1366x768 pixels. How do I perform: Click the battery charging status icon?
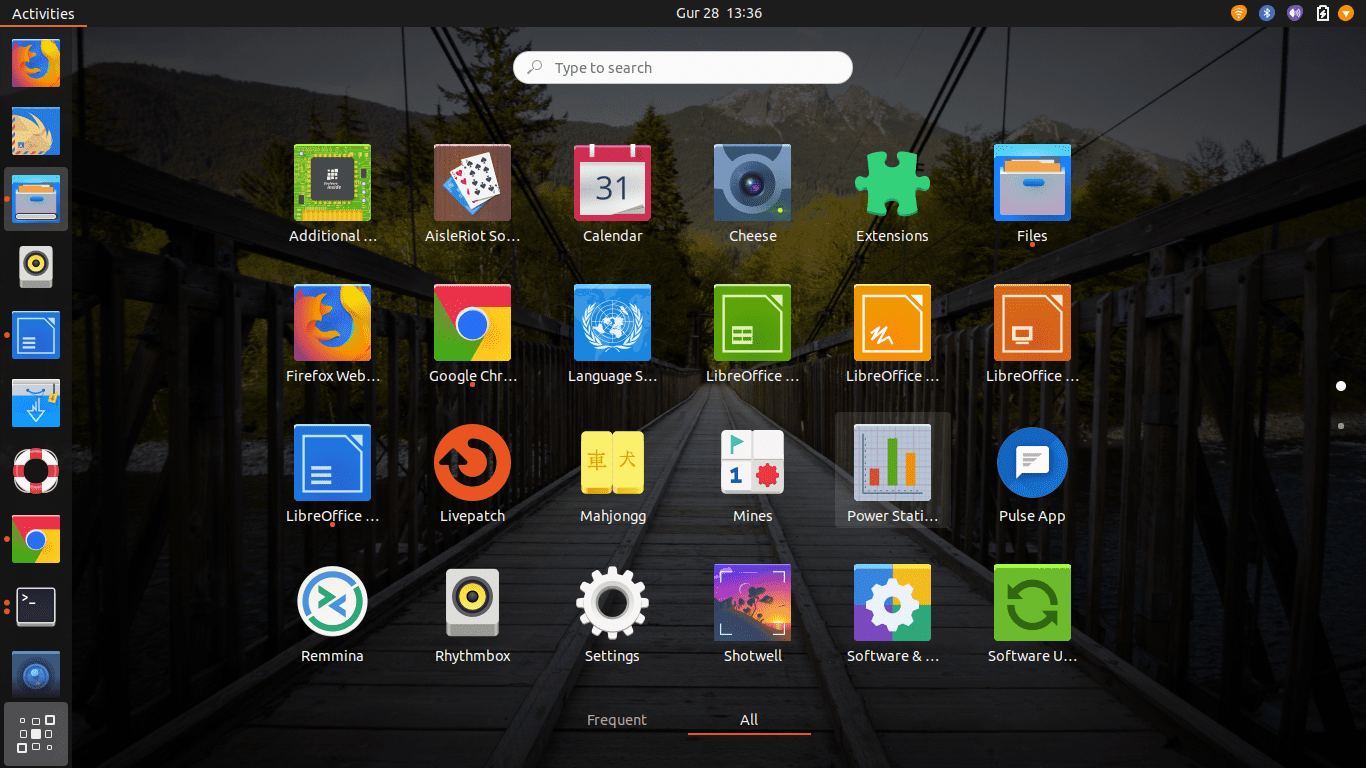1323,13
